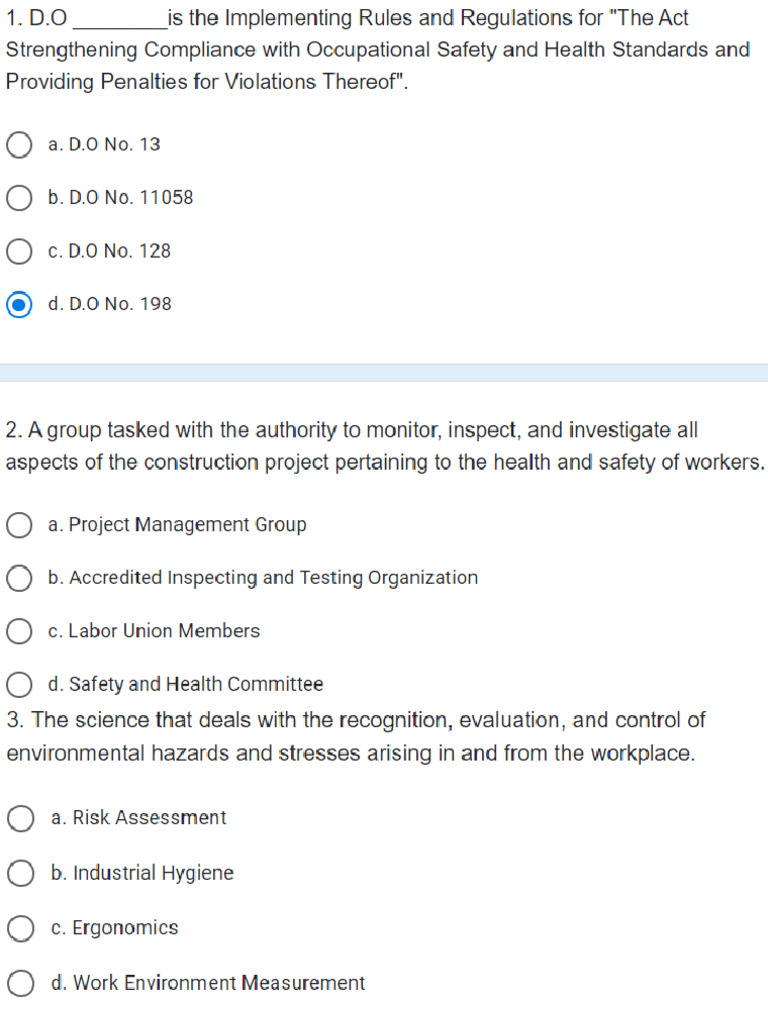
Task: Choose Accredited Inspecting and Testing Organization radio button
Action: [19, 578]
